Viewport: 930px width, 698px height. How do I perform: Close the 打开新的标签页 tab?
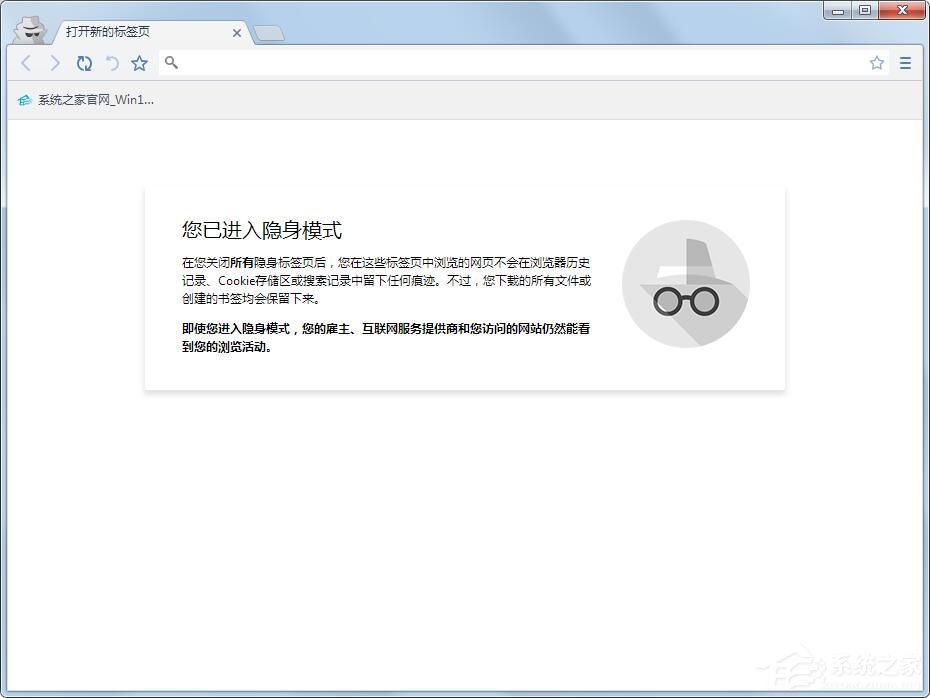pos(237,33)
